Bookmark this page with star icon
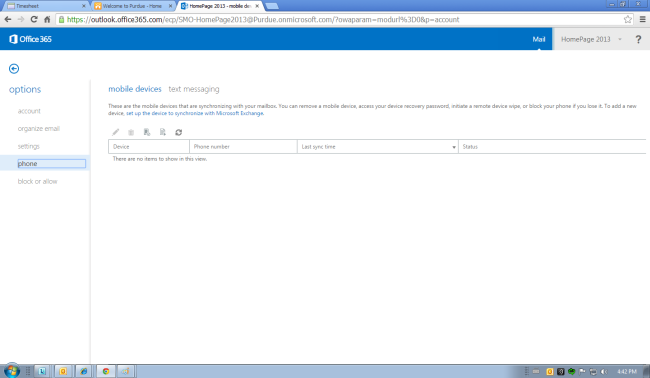Screen dimensions: 650x378 628,19
